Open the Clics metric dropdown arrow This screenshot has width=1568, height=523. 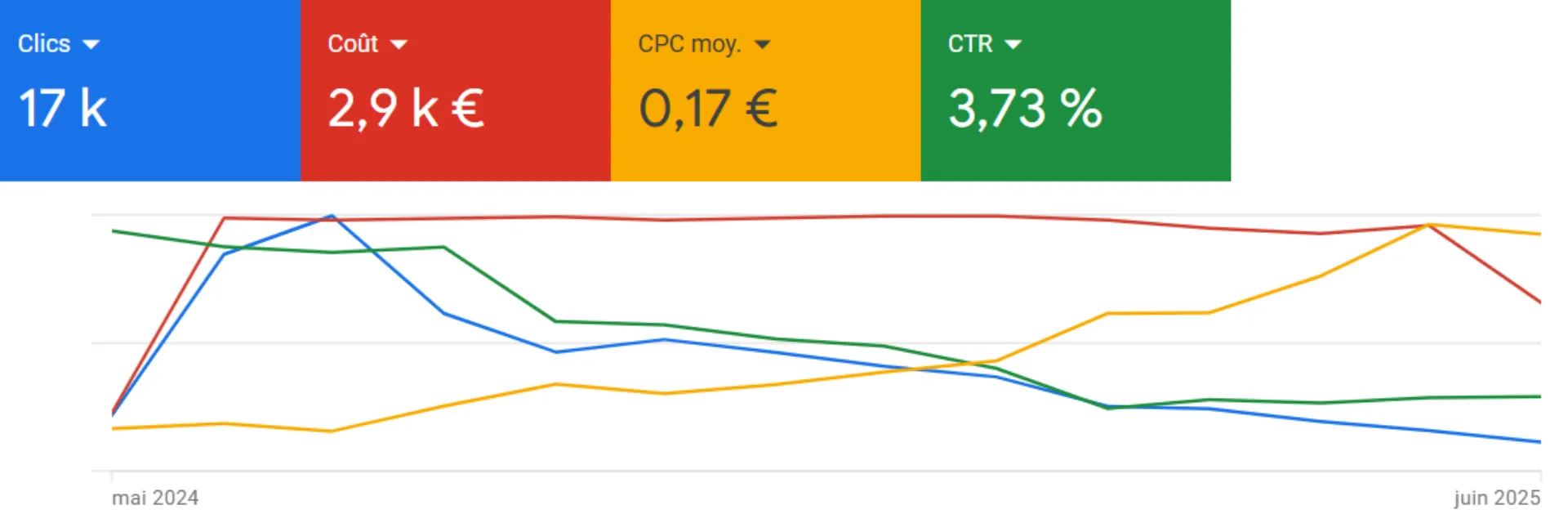(91, 44)
